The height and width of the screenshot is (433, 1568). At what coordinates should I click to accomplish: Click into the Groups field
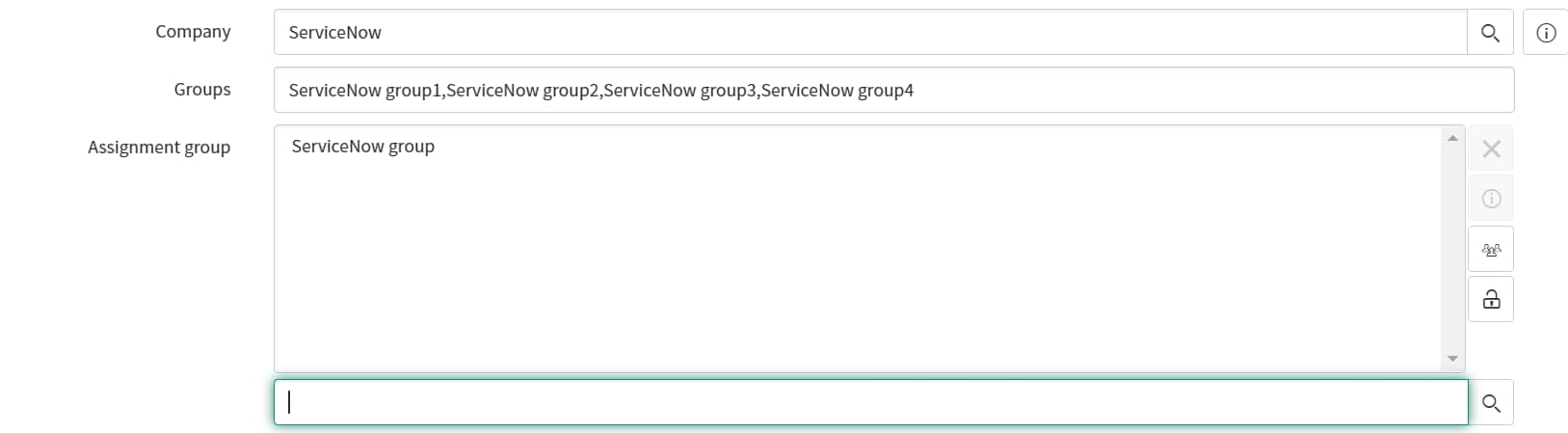tap(893, 90)
